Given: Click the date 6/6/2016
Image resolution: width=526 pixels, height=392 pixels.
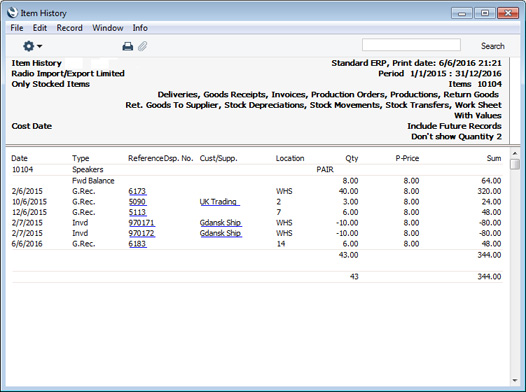Looking at the screenshot, I should pyautogui.click(x=27, y=244).
